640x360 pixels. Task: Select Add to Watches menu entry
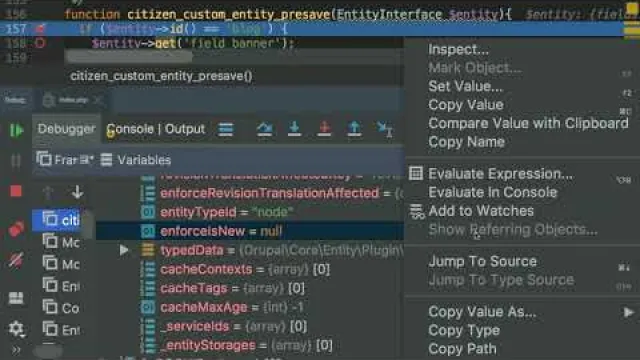coord(481,211)
